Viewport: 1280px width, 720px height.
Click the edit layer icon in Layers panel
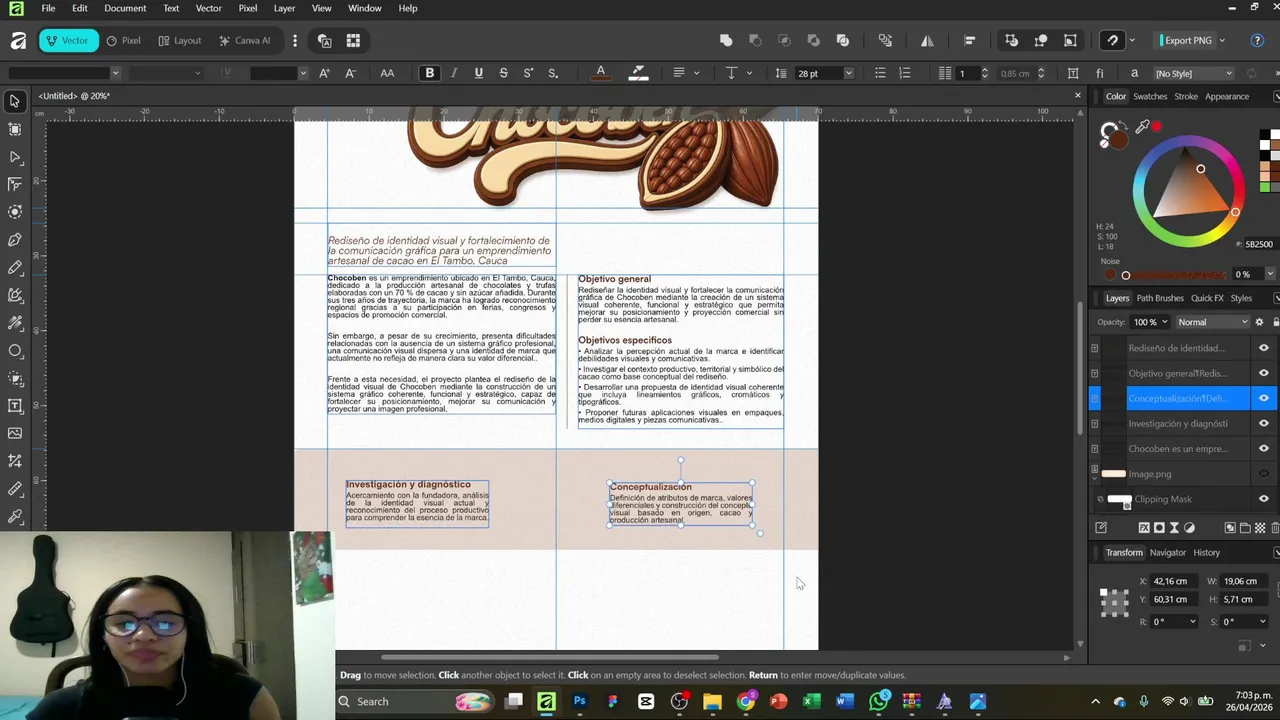pyautogui.click(x=1101, y=527)
